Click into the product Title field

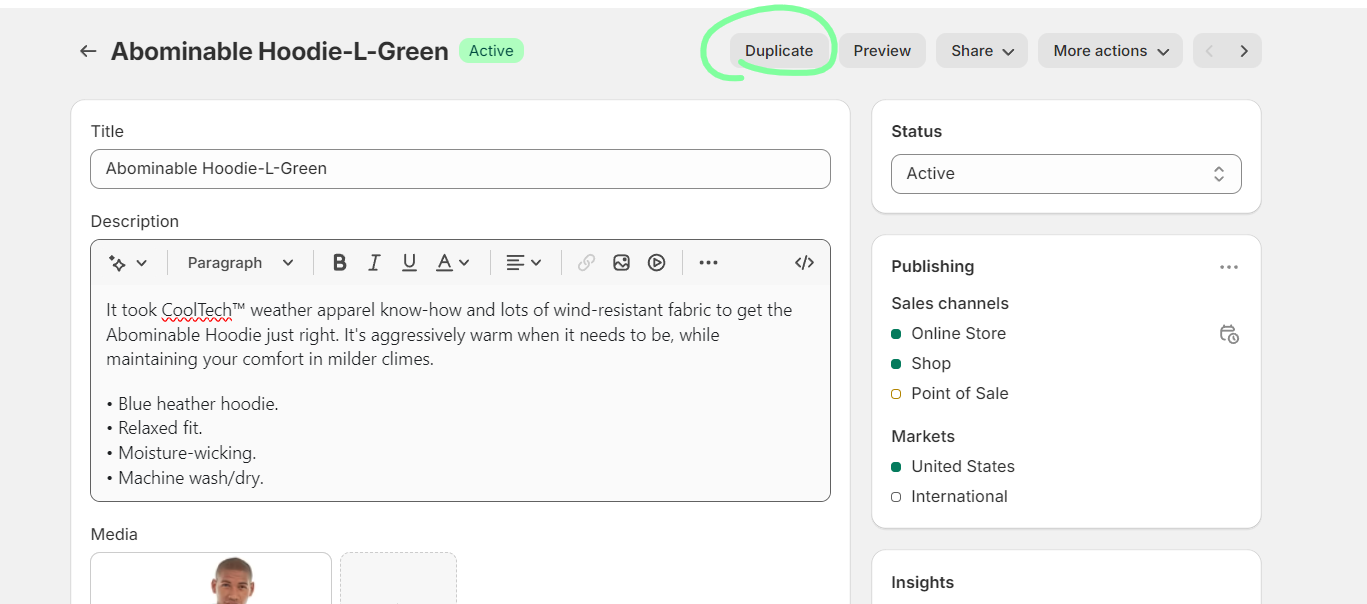(460, 169)
